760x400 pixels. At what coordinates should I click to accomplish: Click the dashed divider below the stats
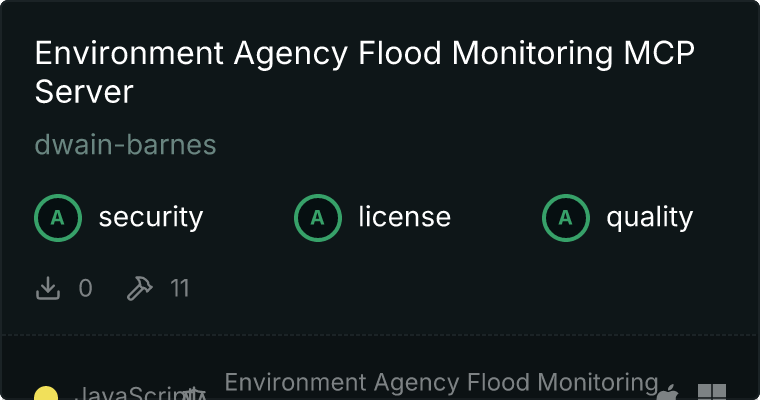pos(380,333)
